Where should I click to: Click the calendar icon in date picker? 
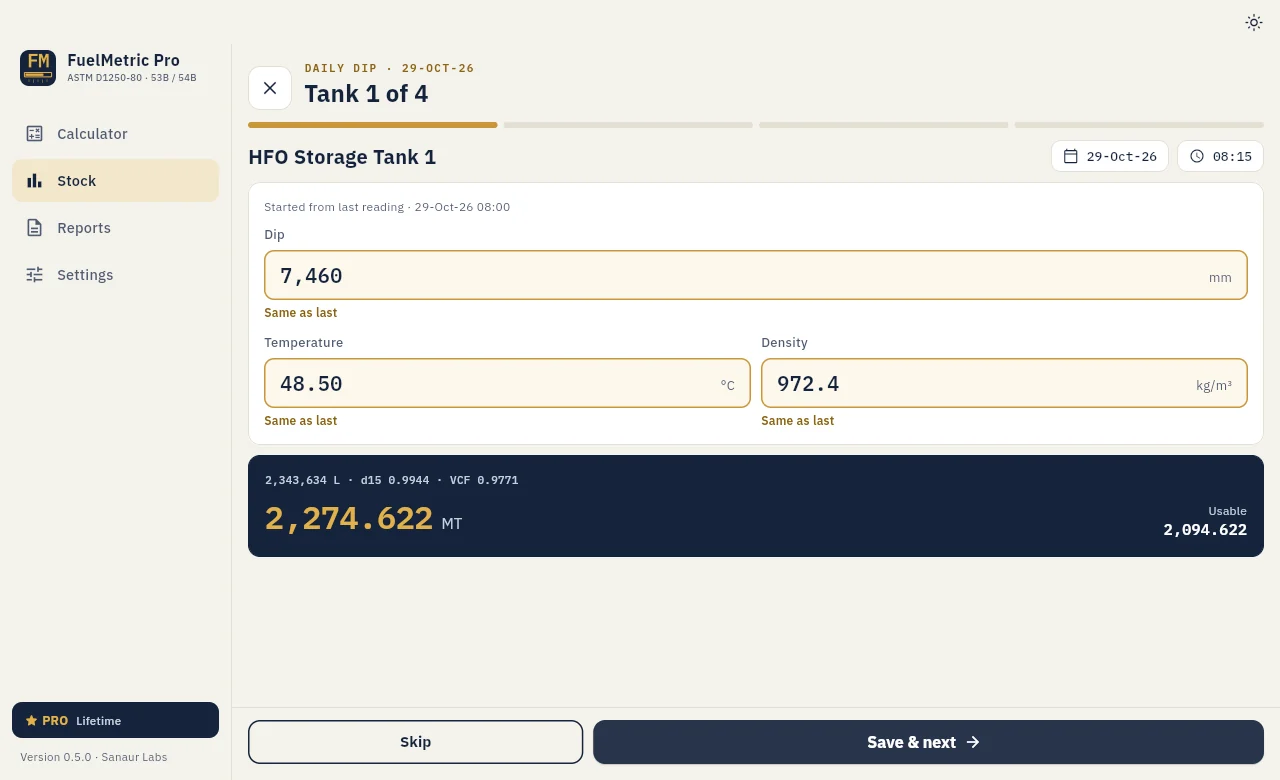(1070, 156)
